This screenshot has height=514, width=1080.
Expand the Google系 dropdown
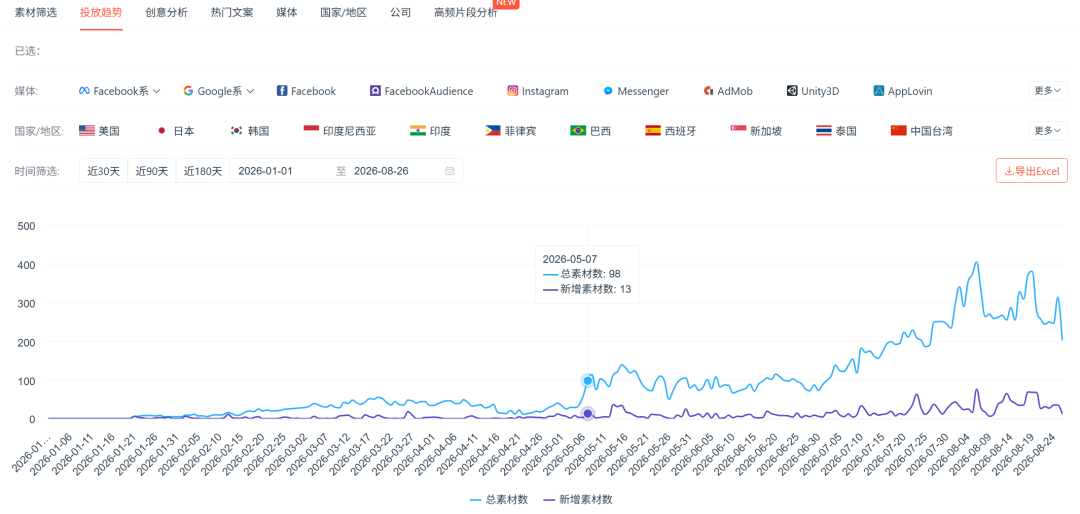tap(218, 91)
